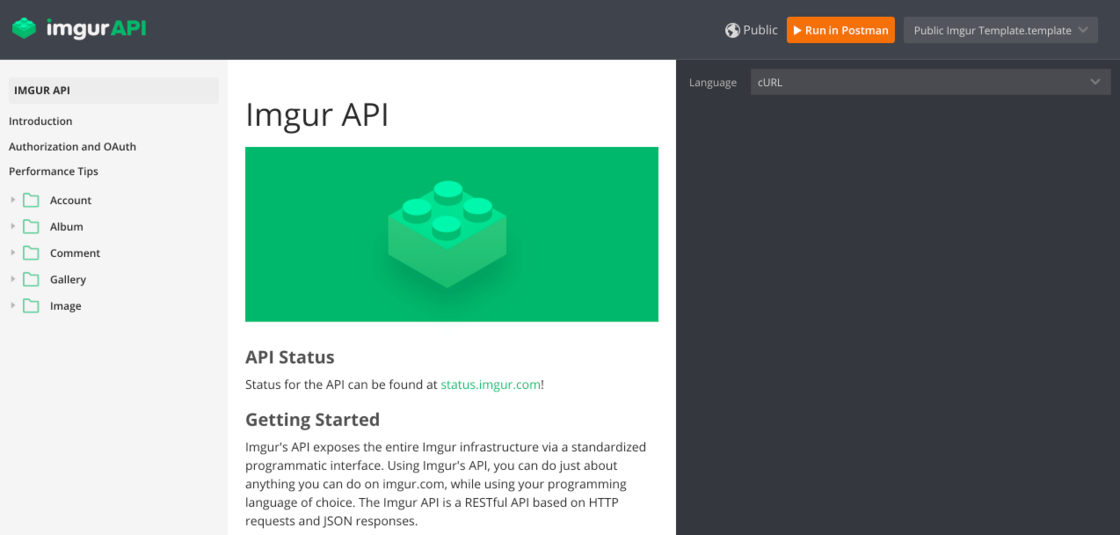Select the Comment tree label
This screenshot has width=1120, height=535.
click(x=75, y=254)
